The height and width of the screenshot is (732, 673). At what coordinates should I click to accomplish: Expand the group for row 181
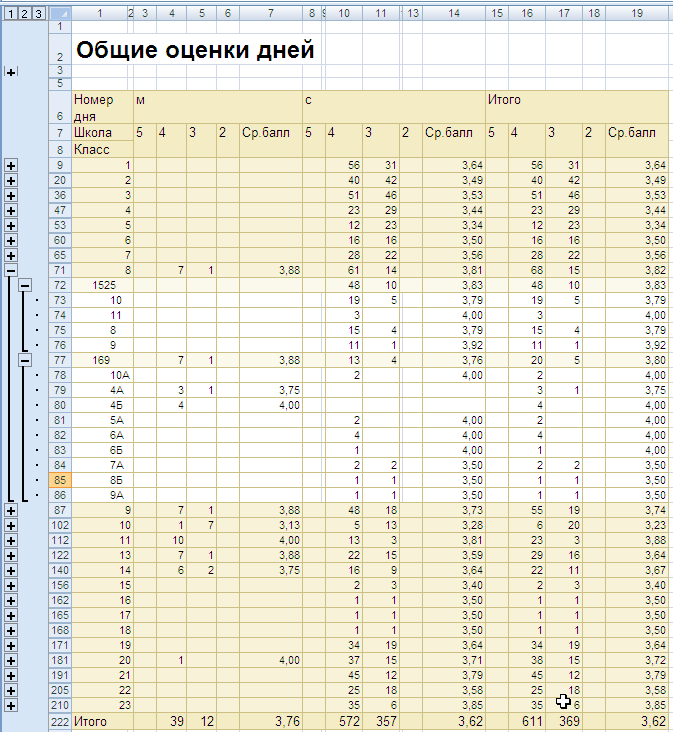(11, 661)
